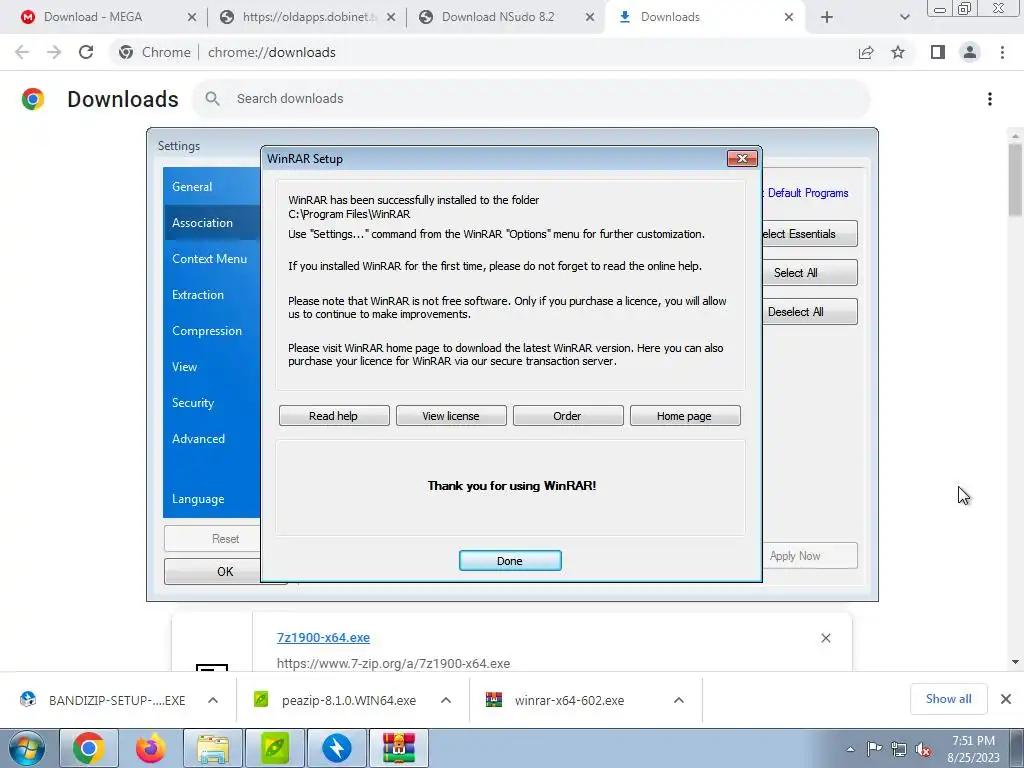Screen dimensions: 1024x768
Task: Open PeaZip from the taskbar
Action: 275,748
